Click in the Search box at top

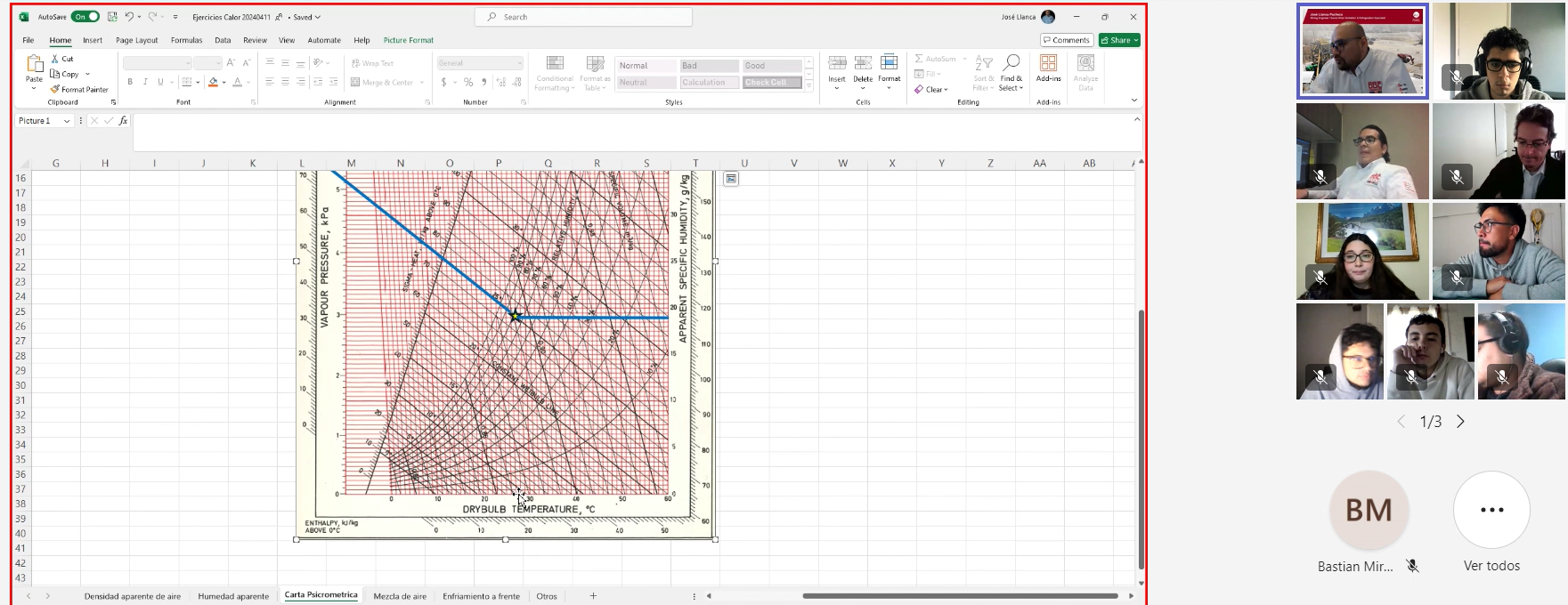(584, 17)
